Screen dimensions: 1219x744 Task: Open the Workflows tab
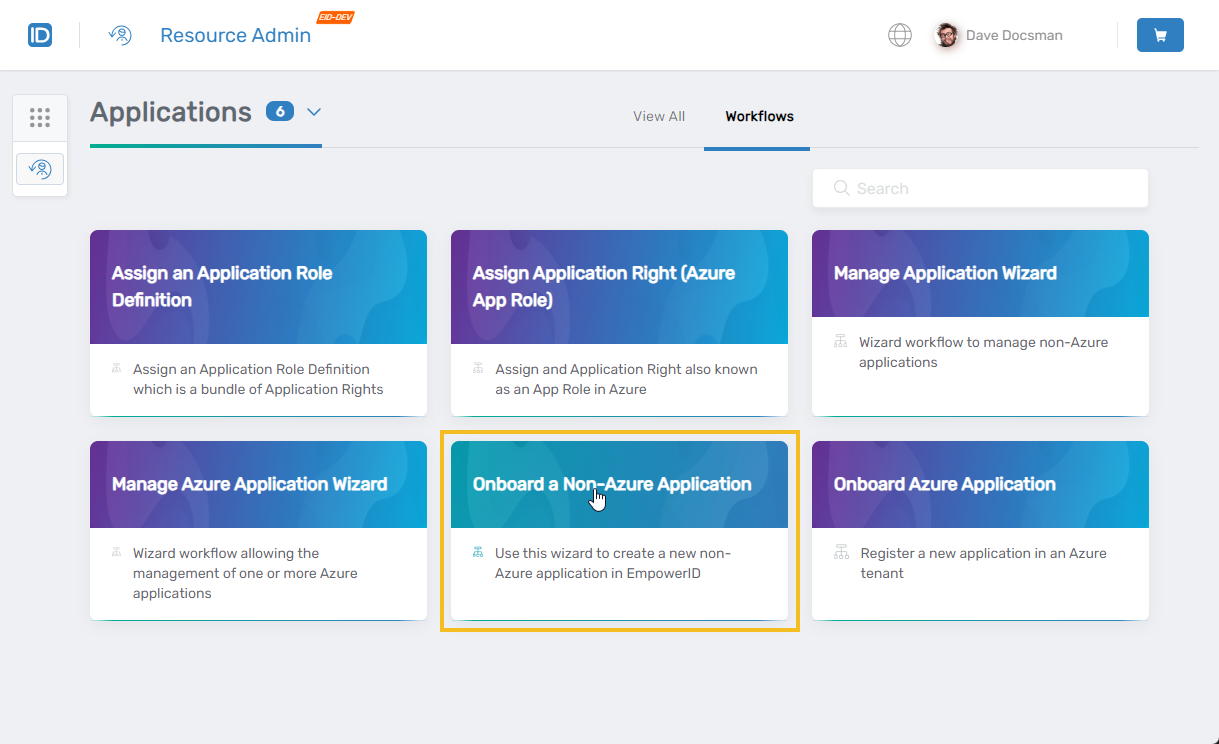(x=757, y=116)
